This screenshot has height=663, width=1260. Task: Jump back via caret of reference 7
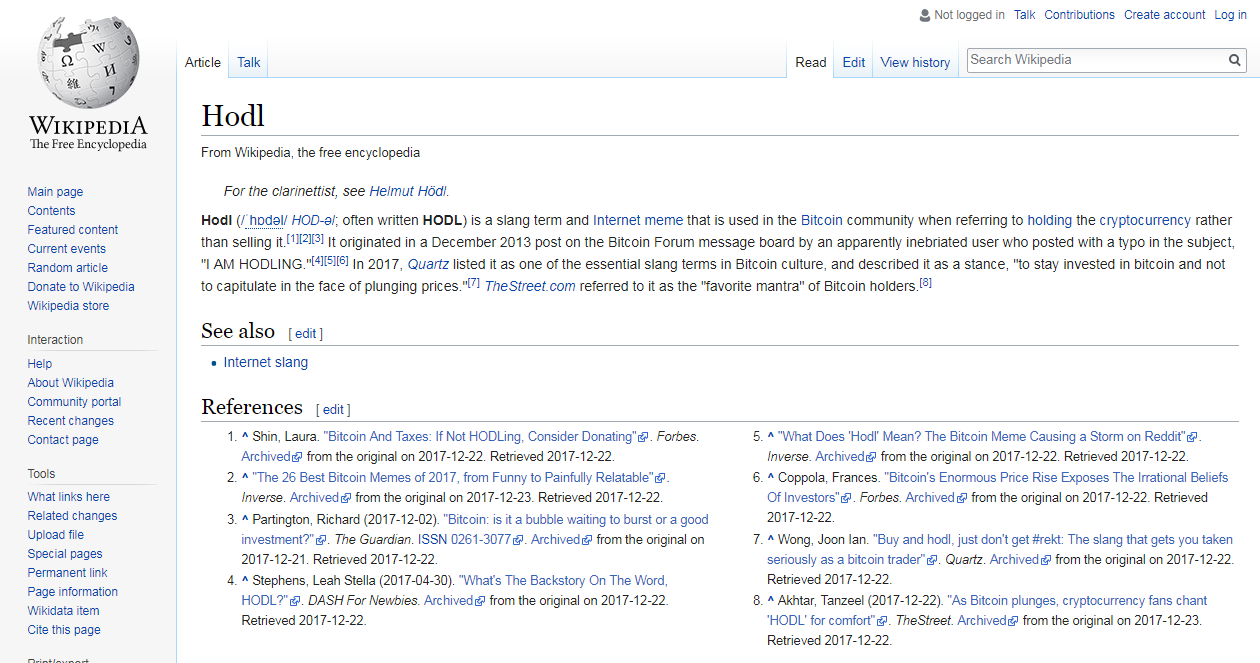(771, 539)
